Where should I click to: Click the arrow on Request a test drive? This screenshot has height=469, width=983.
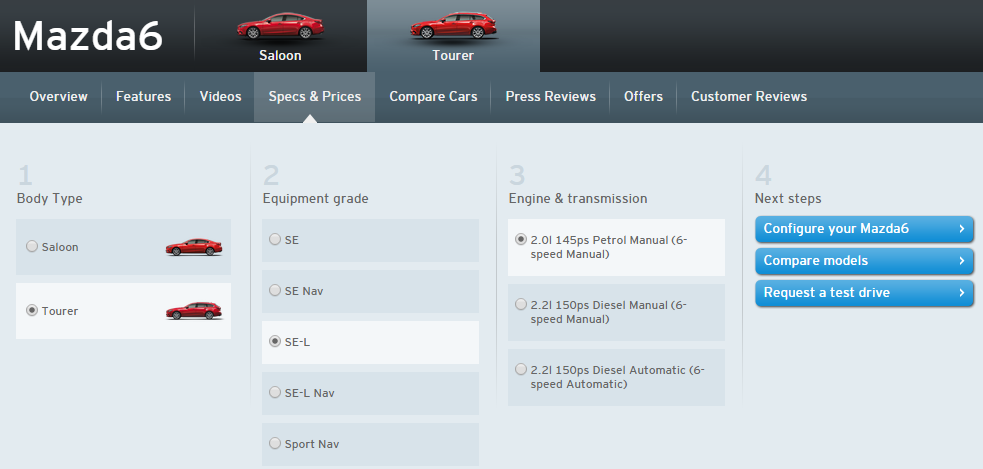tap(962, 293)
